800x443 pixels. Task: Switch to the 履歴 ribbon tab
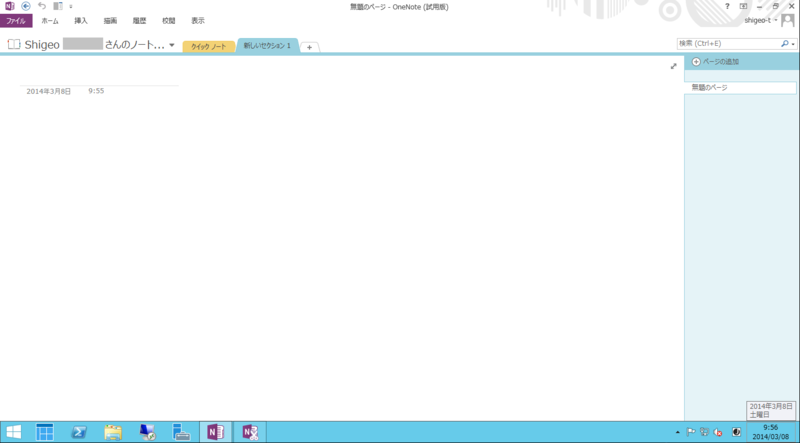139,21
